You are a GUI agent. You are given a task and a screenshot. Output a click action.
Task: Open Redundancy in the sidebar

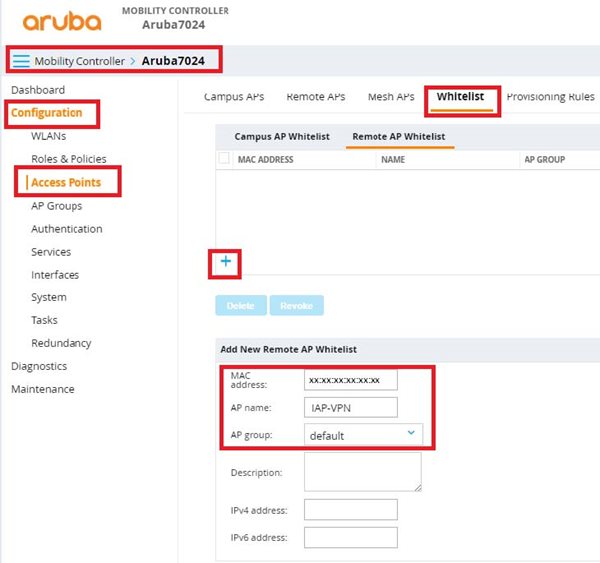click(61, 343)
